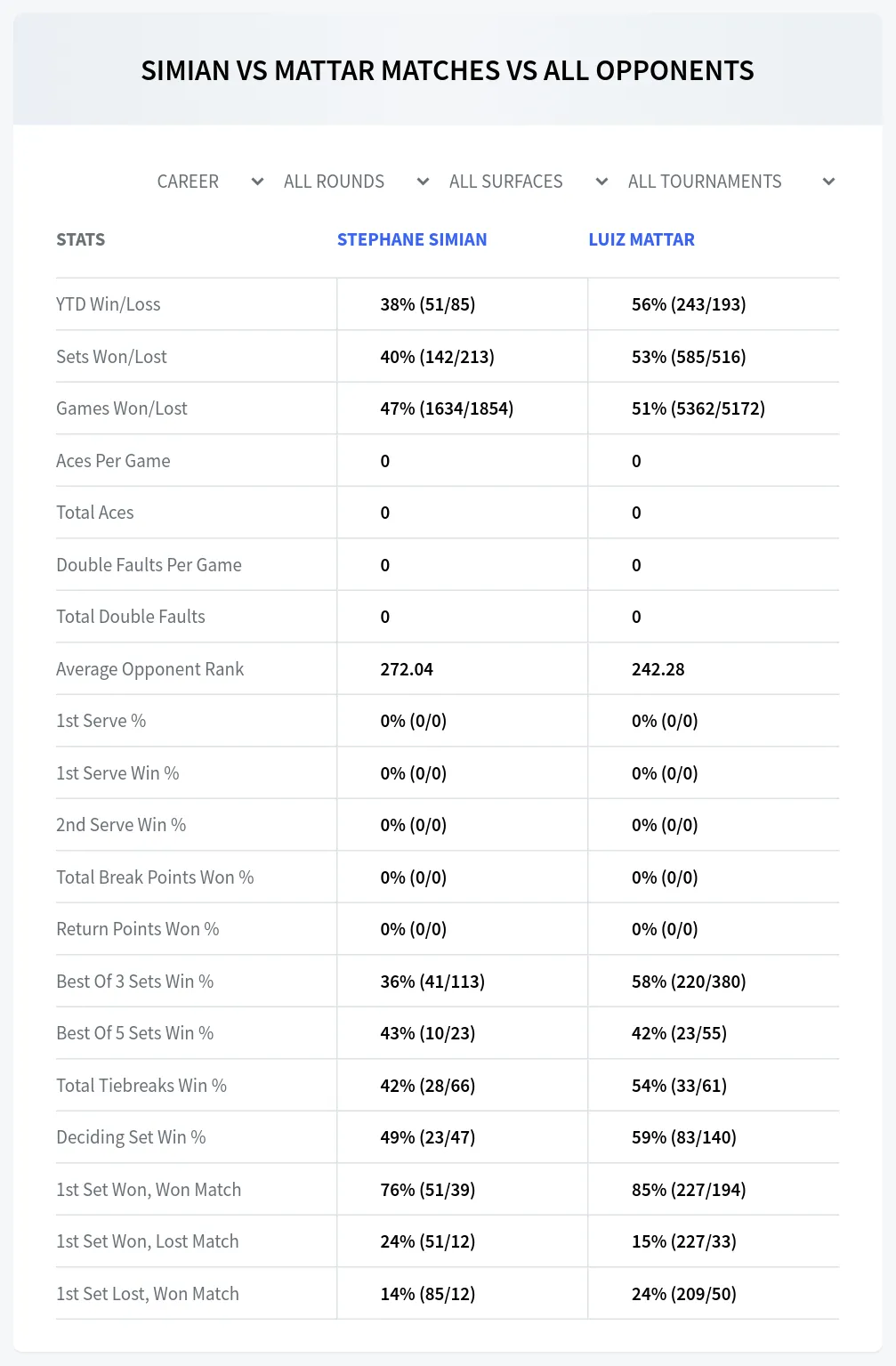Open the CAREER dropdown

(x=210, y=182)
